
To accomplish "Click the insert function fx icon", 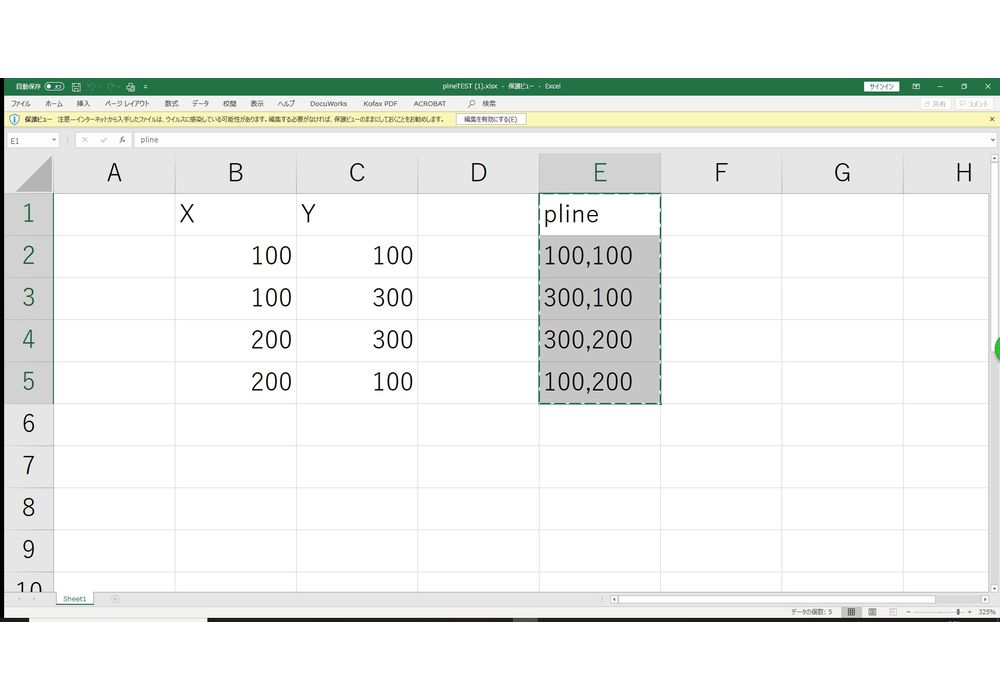I will coord(121,140).
